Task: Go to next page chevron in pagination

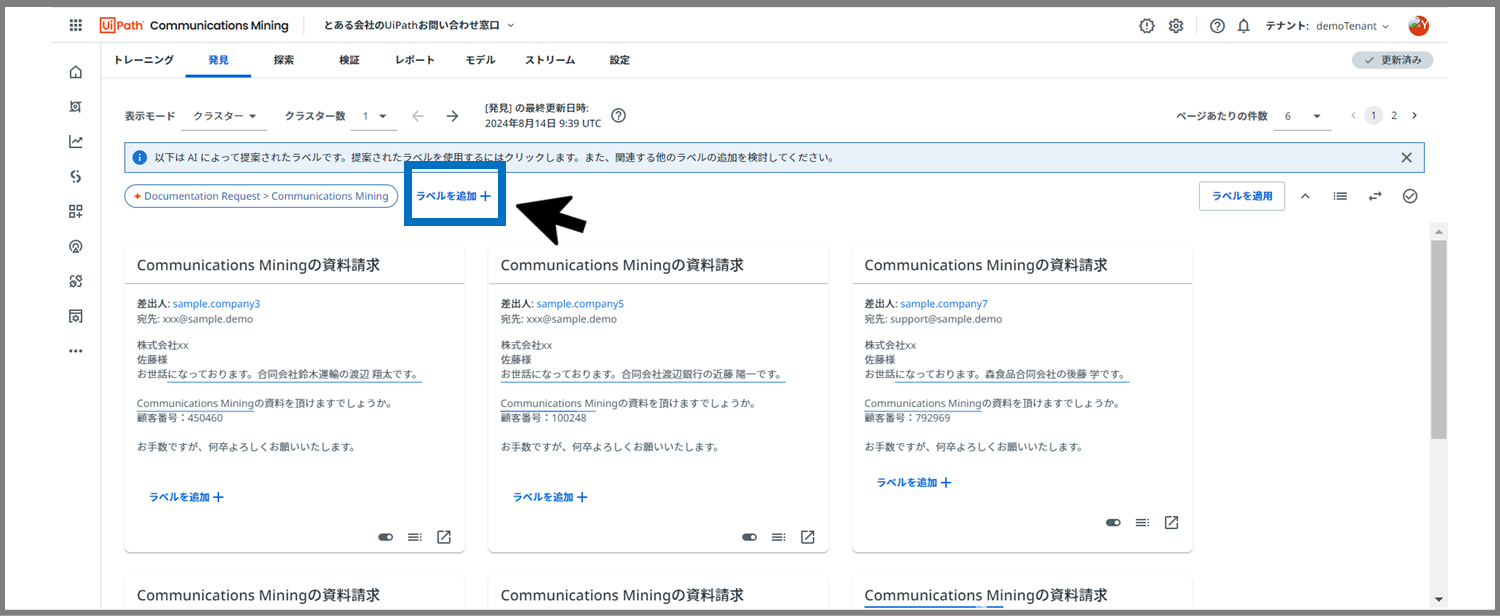Action: tap(1414, 116)
